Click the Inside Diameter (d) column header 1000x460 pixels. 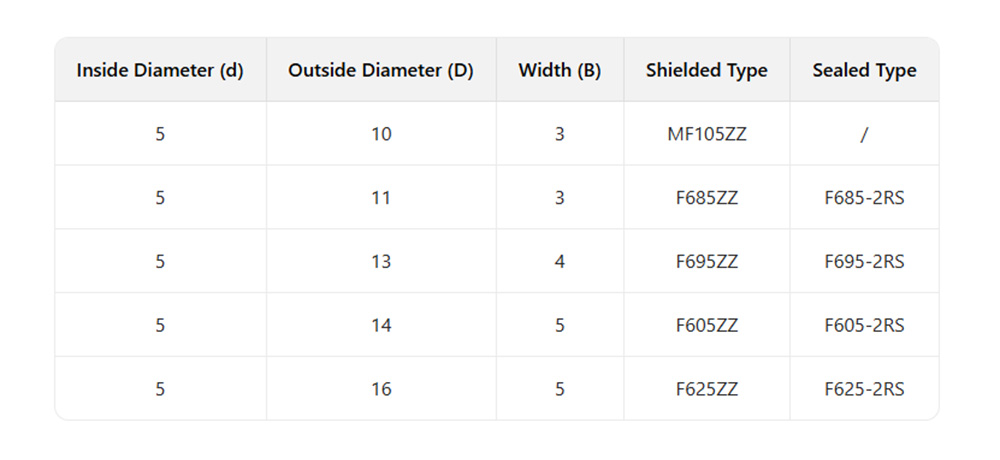(x=160, y=70)
